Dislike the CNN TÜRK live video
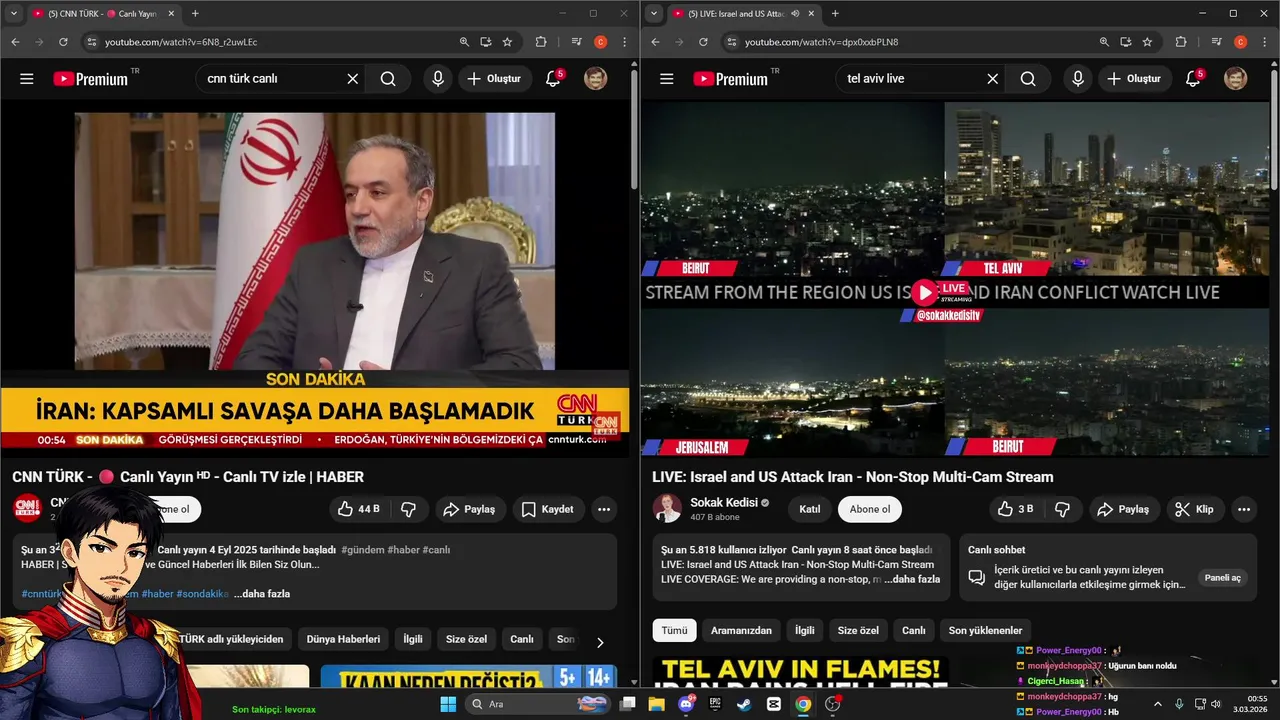Viewport: 1280px width, 720px height. 408,509
